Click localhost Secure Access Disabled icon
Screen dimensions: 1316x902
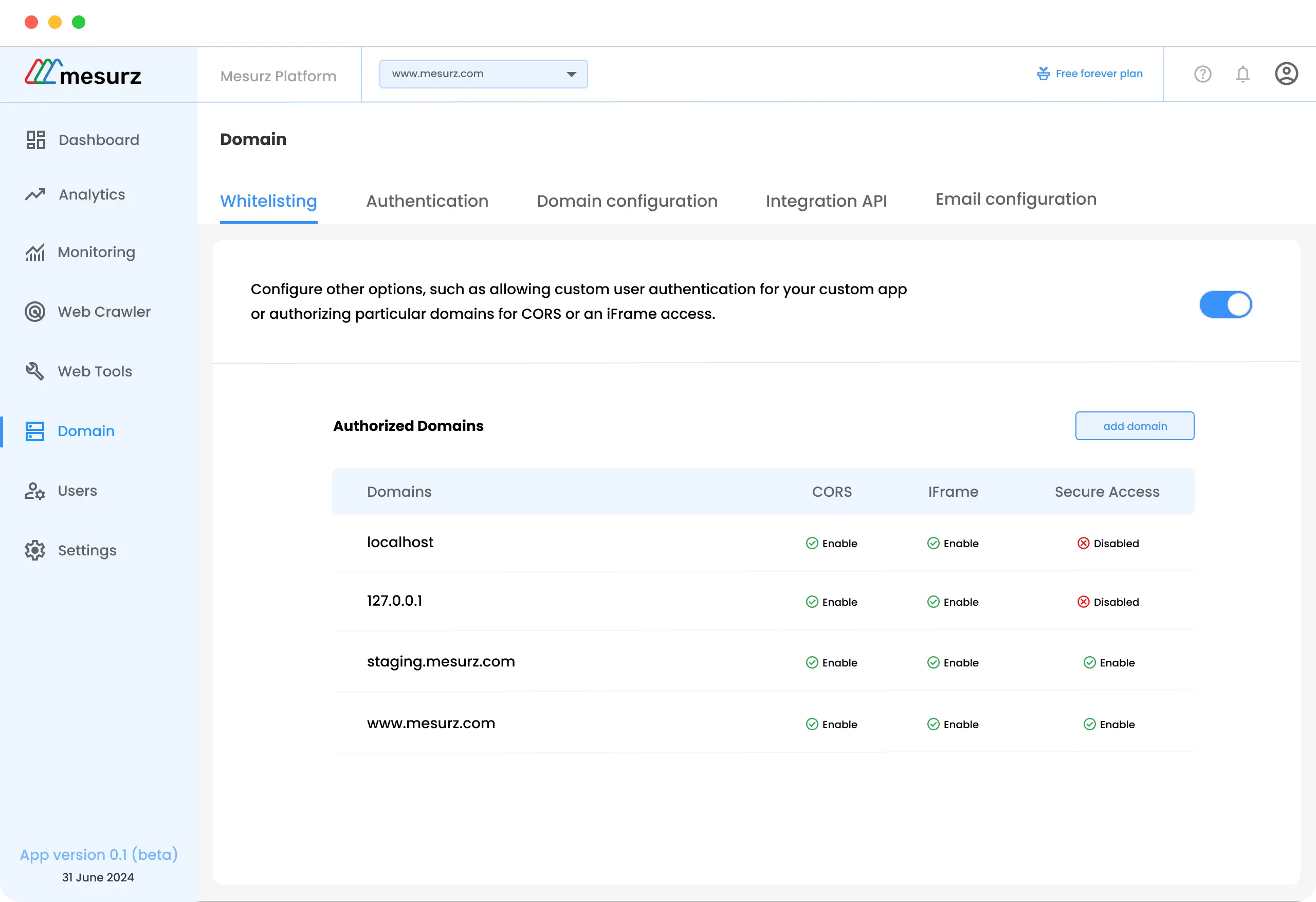(1083, 544)
